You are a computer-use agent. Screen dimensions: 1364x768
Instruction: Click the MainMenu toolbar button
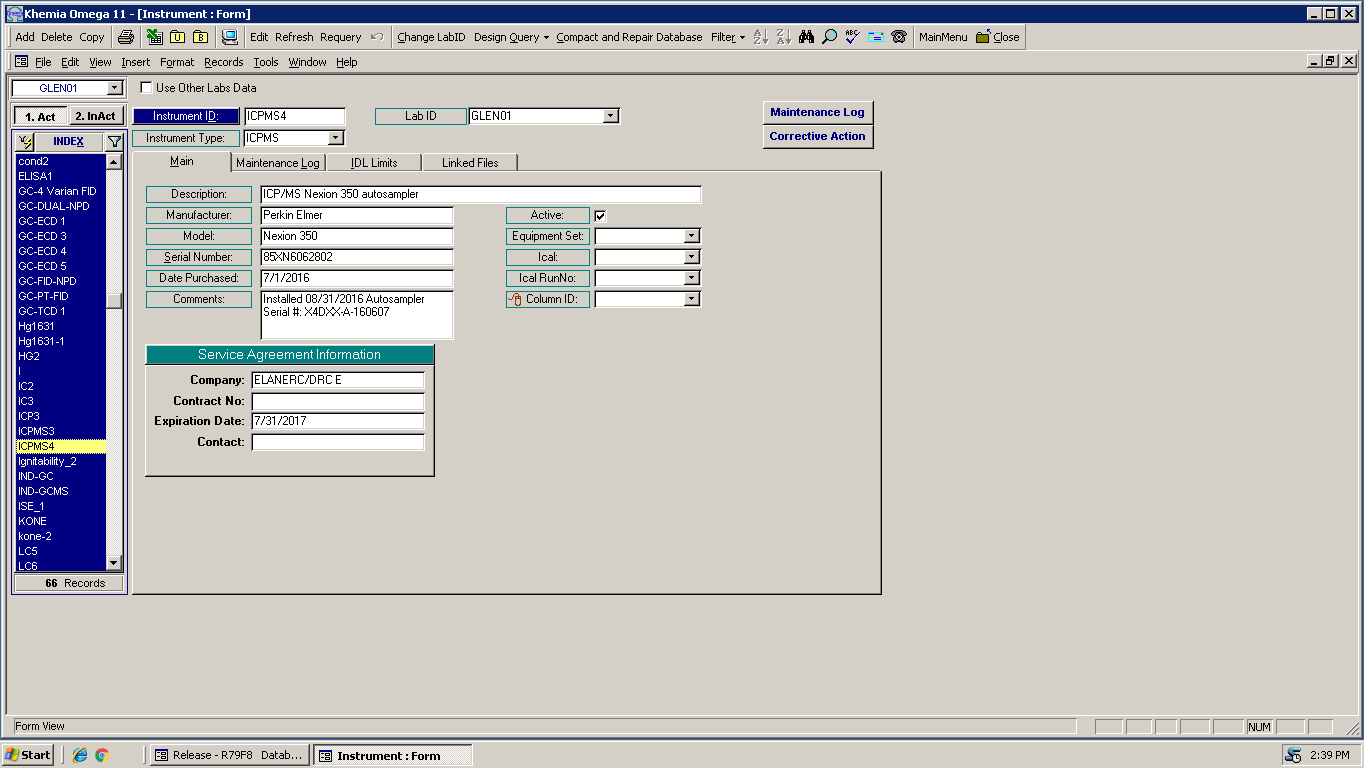coord(943,37)
